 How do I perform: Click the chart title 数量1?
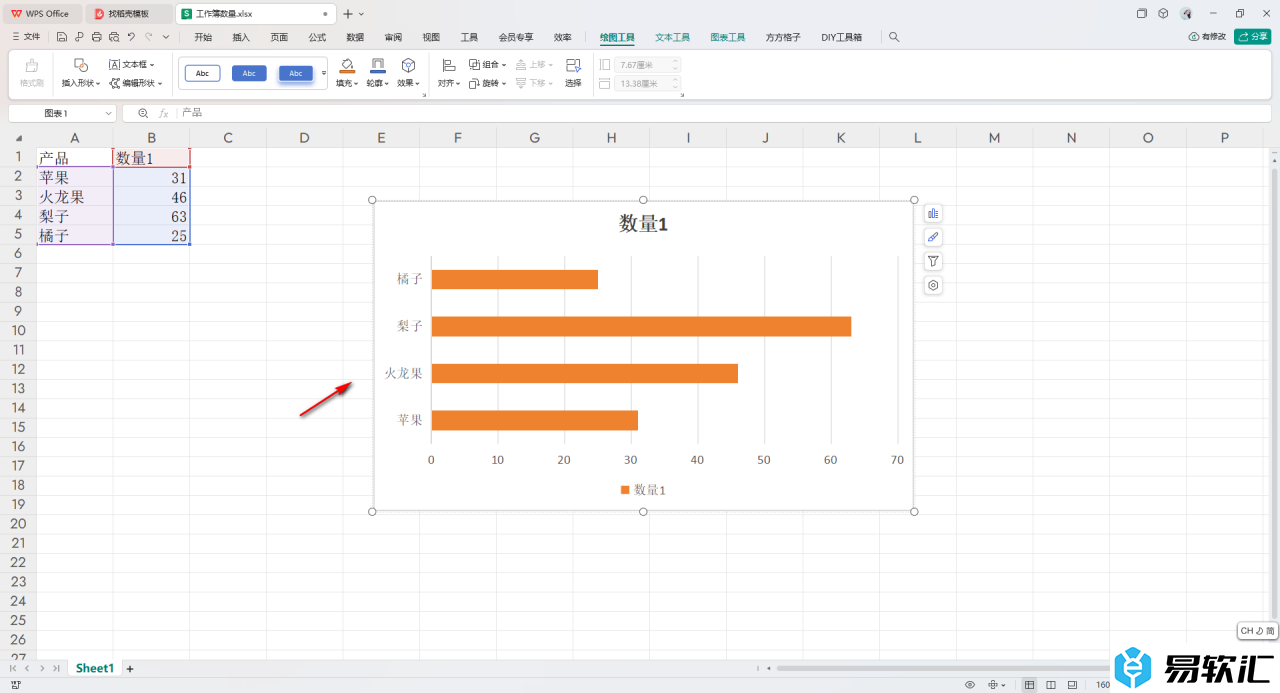pos(643,225)
